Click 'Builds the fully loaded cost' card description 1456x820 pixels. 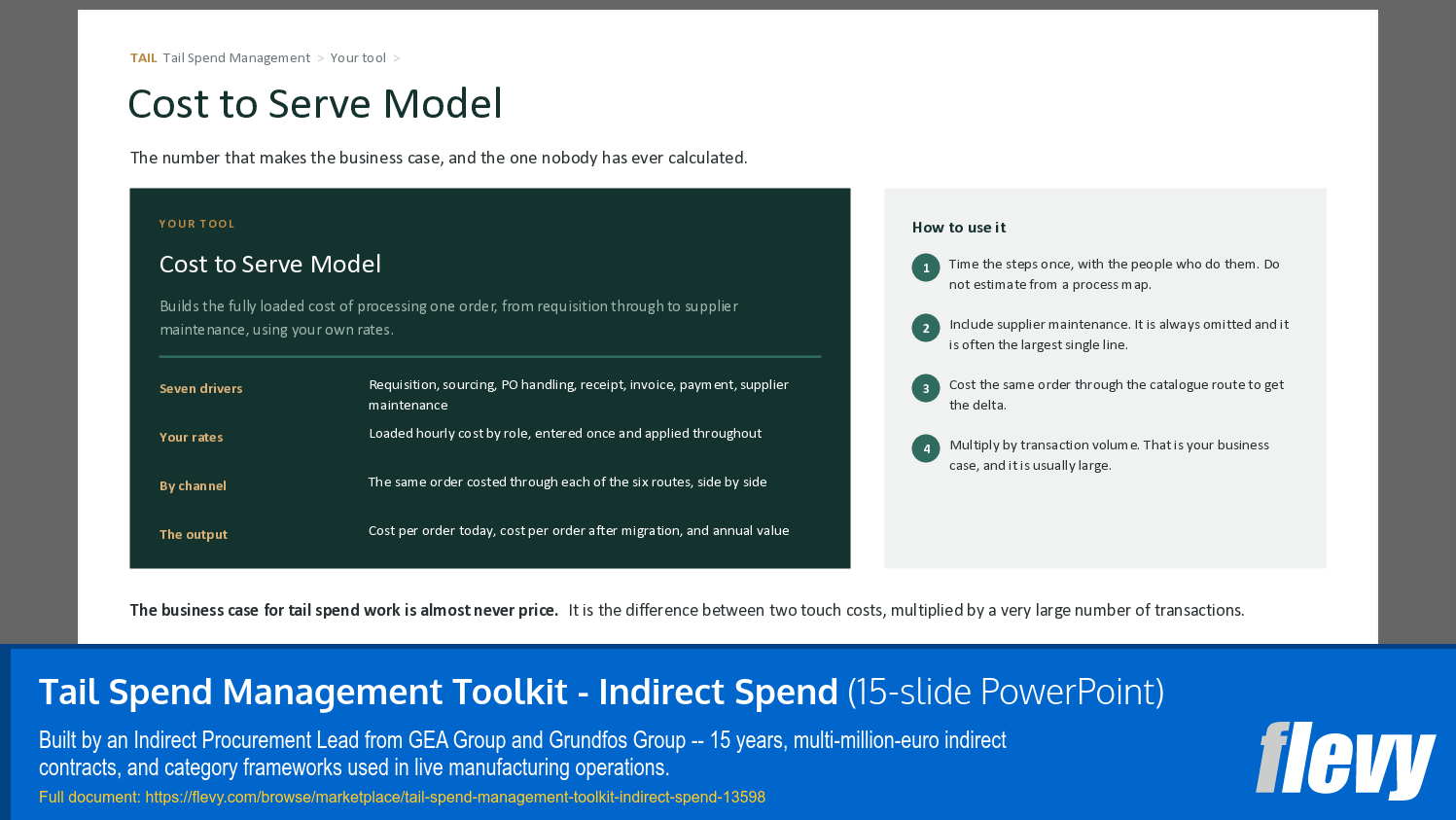tap(448, 317)
